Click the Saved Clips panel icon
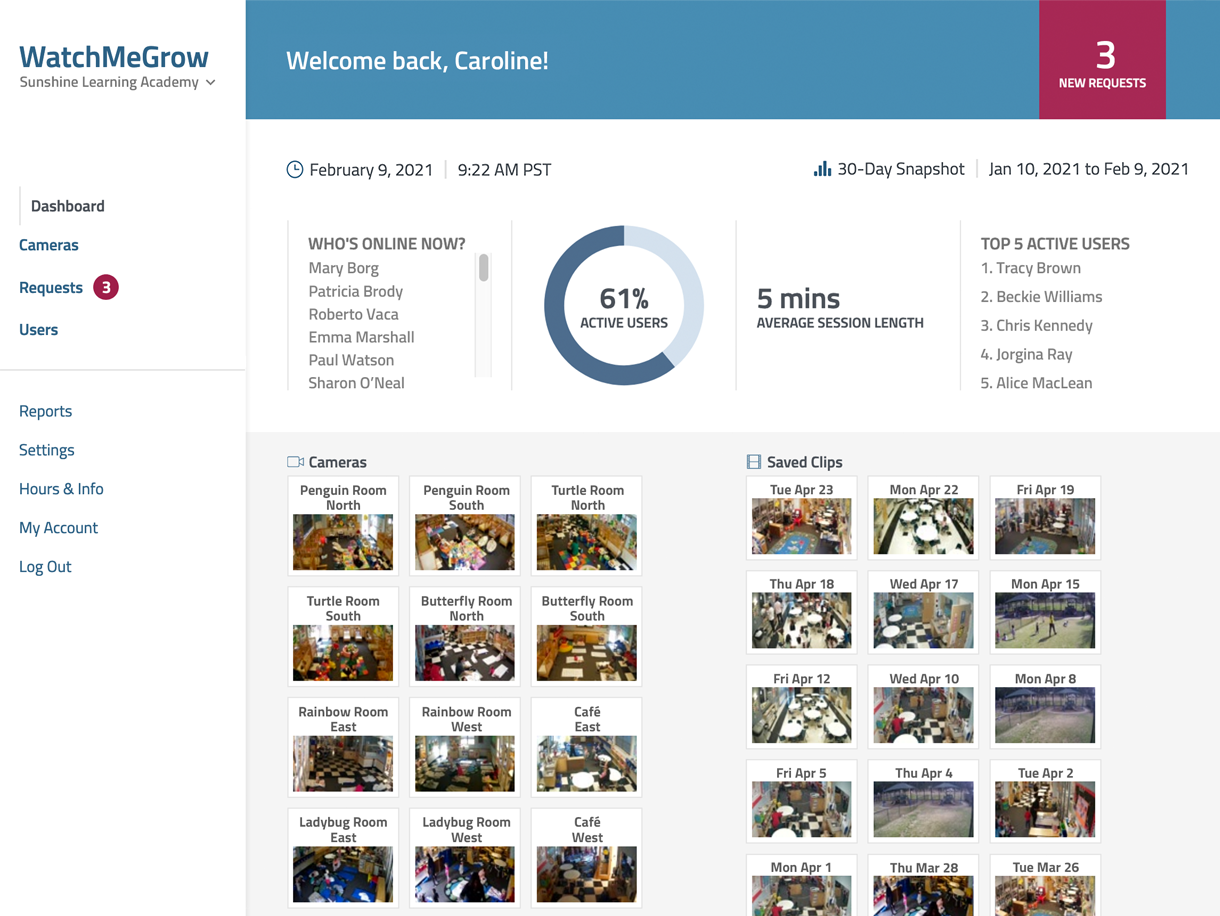The image size is (1220, 916). 753,461
